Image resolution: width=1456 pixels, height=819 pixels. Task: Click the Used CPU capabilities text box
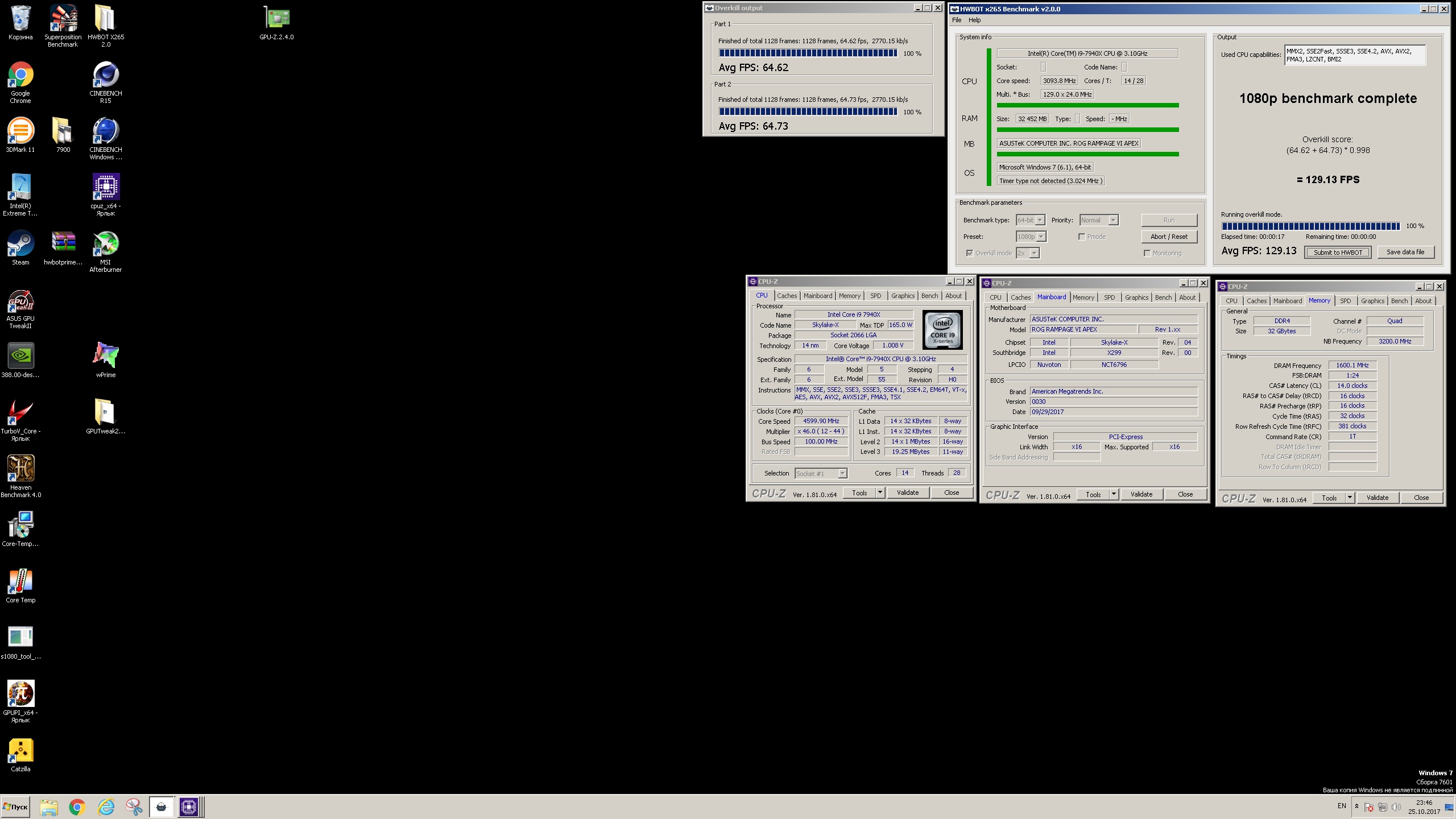tap(1355, 55)
